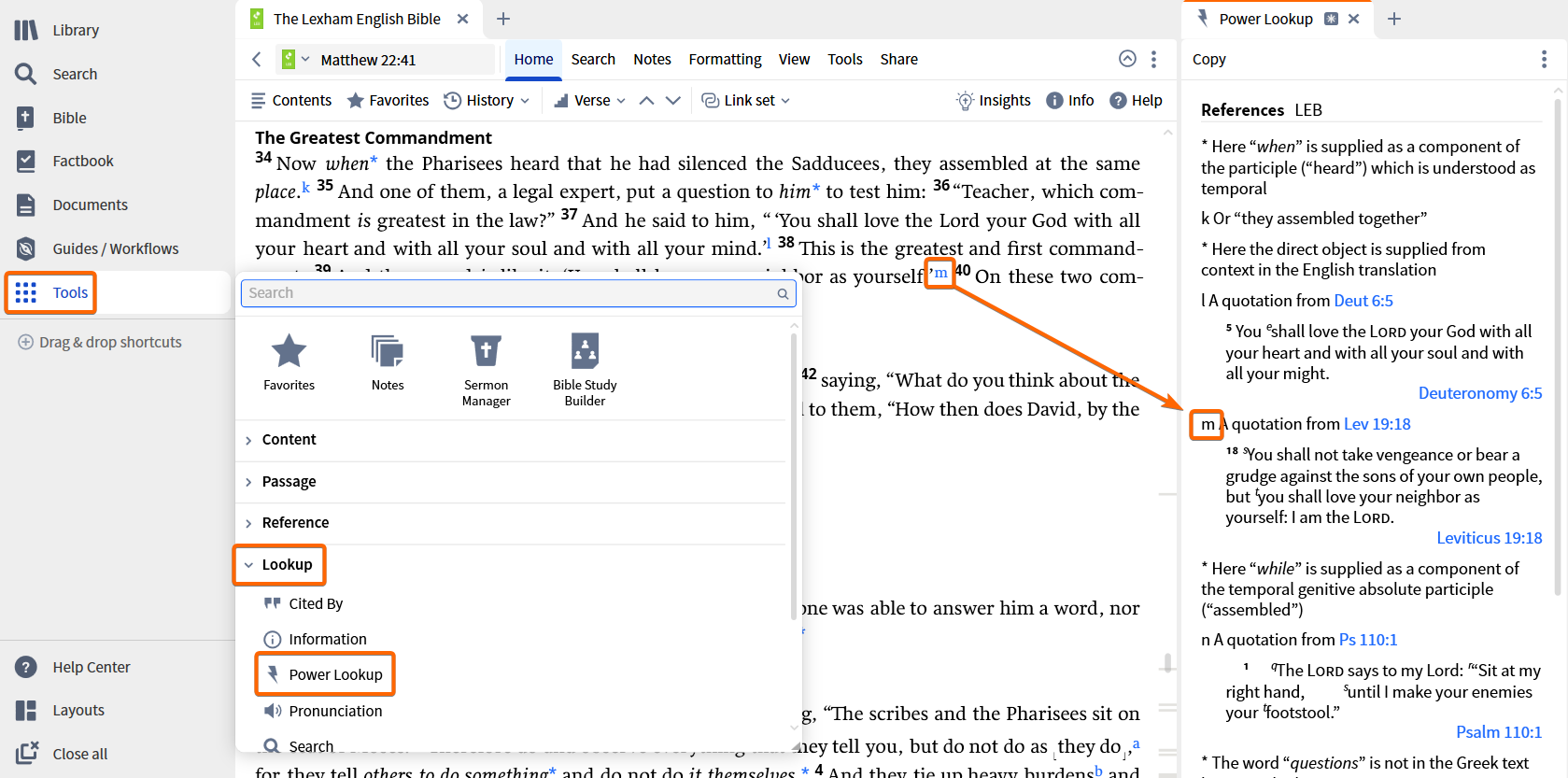The image size is (1568, 778).
Task: Open the Pronunciation tool
Action: pyautogui.click(x=323, y=711)
